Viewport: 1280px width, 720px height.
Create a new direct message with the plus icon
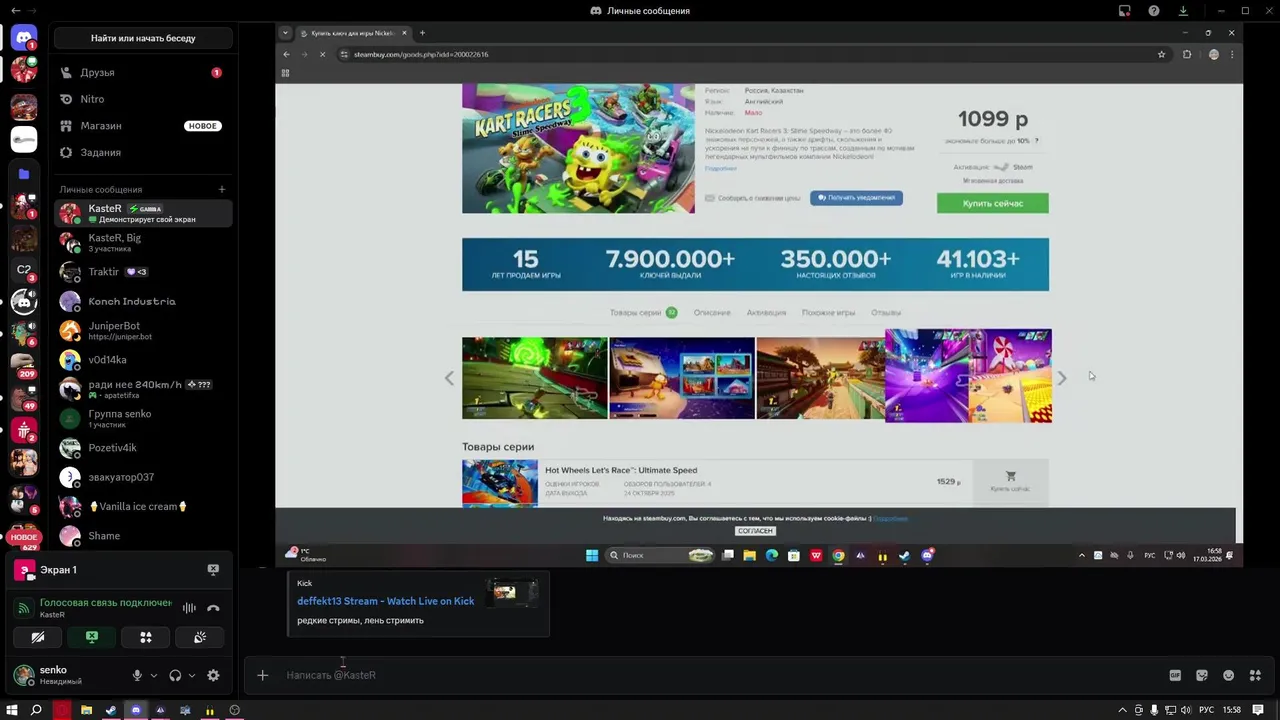pos(222,189)
